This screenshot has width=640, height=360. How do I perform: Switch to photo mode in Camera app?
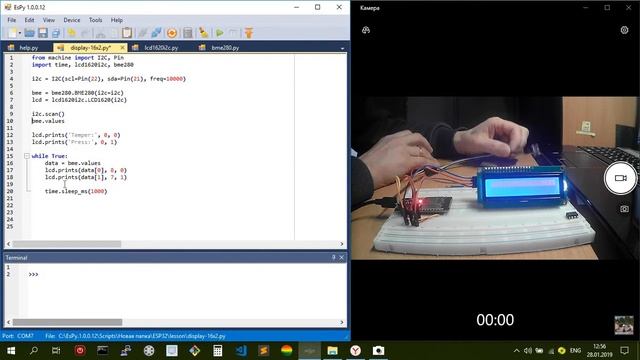pos(624,209)
